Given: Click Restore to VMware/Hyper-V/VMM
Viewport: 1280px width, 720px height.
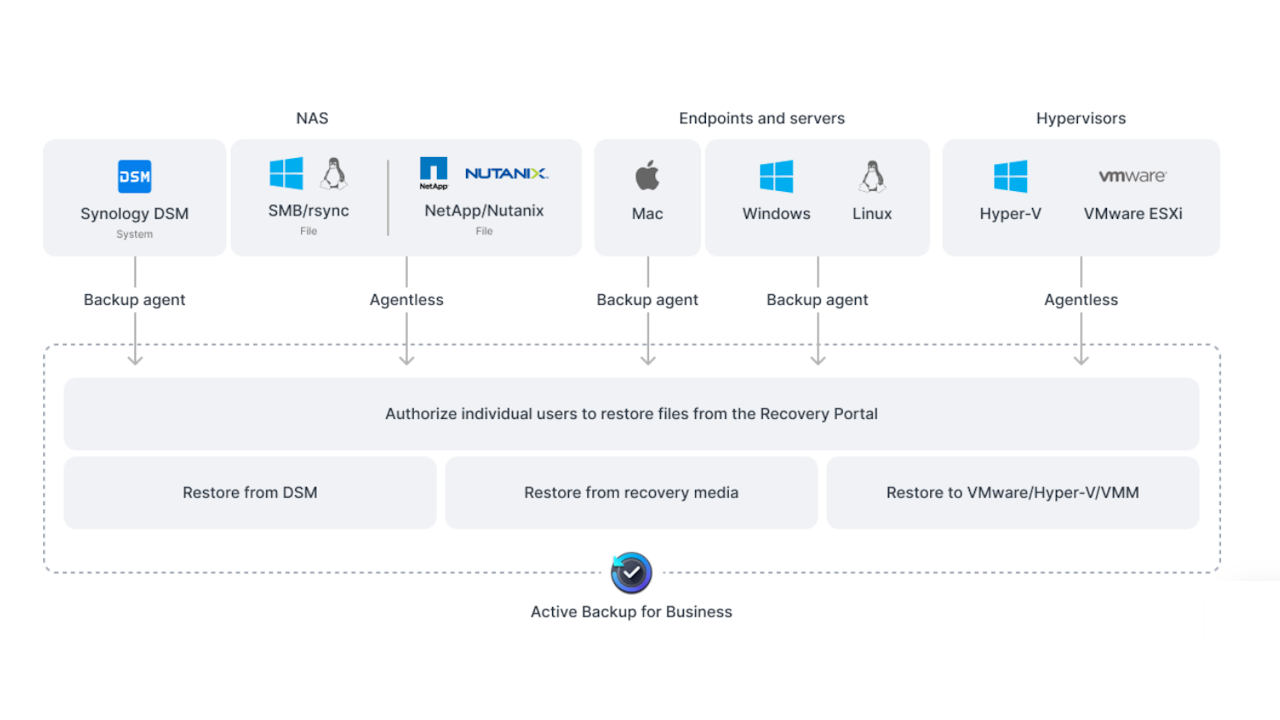Looking at the screenshot, I should (1013, 492).
